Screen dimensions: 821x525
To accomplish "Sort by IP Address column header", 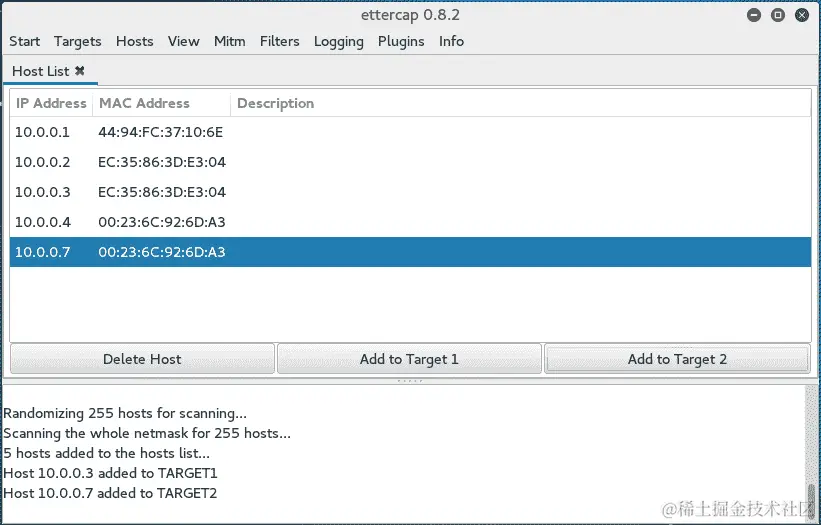I will (51, 103).
